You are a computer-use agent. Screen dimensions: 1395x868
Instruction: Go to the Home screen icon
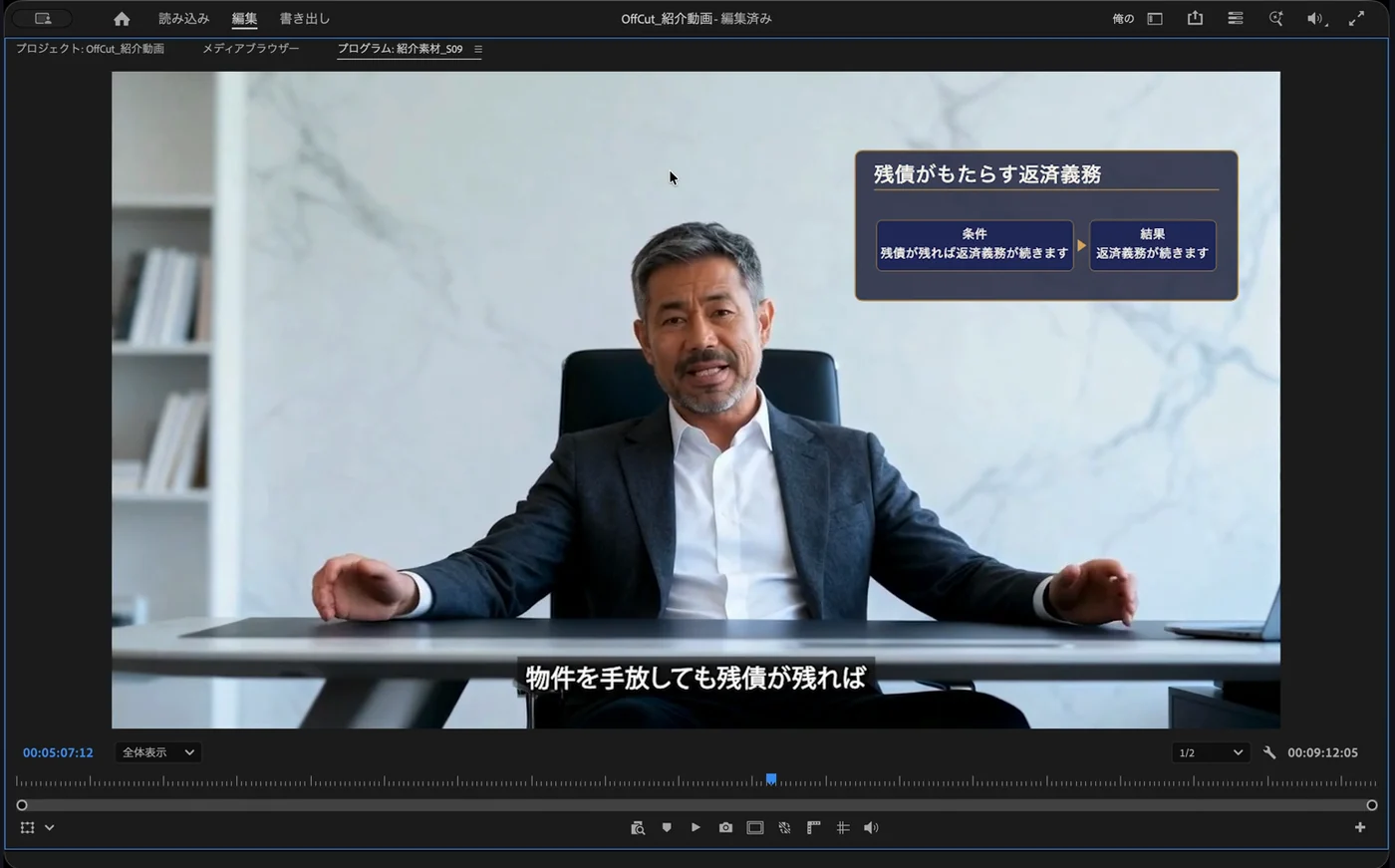click(x=122, y=19)
